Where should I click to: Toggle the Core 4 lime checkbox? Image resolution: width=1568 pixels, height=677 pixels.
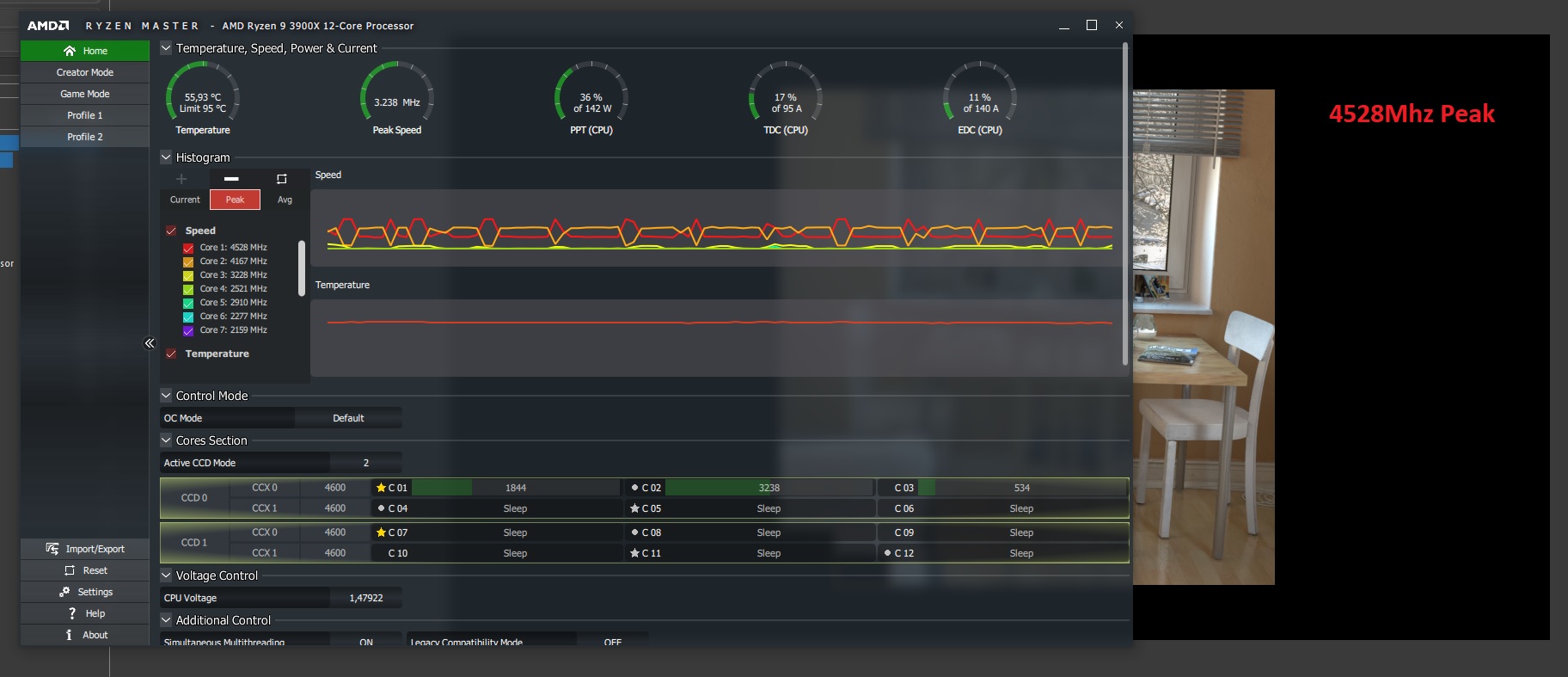pos(188,289)
